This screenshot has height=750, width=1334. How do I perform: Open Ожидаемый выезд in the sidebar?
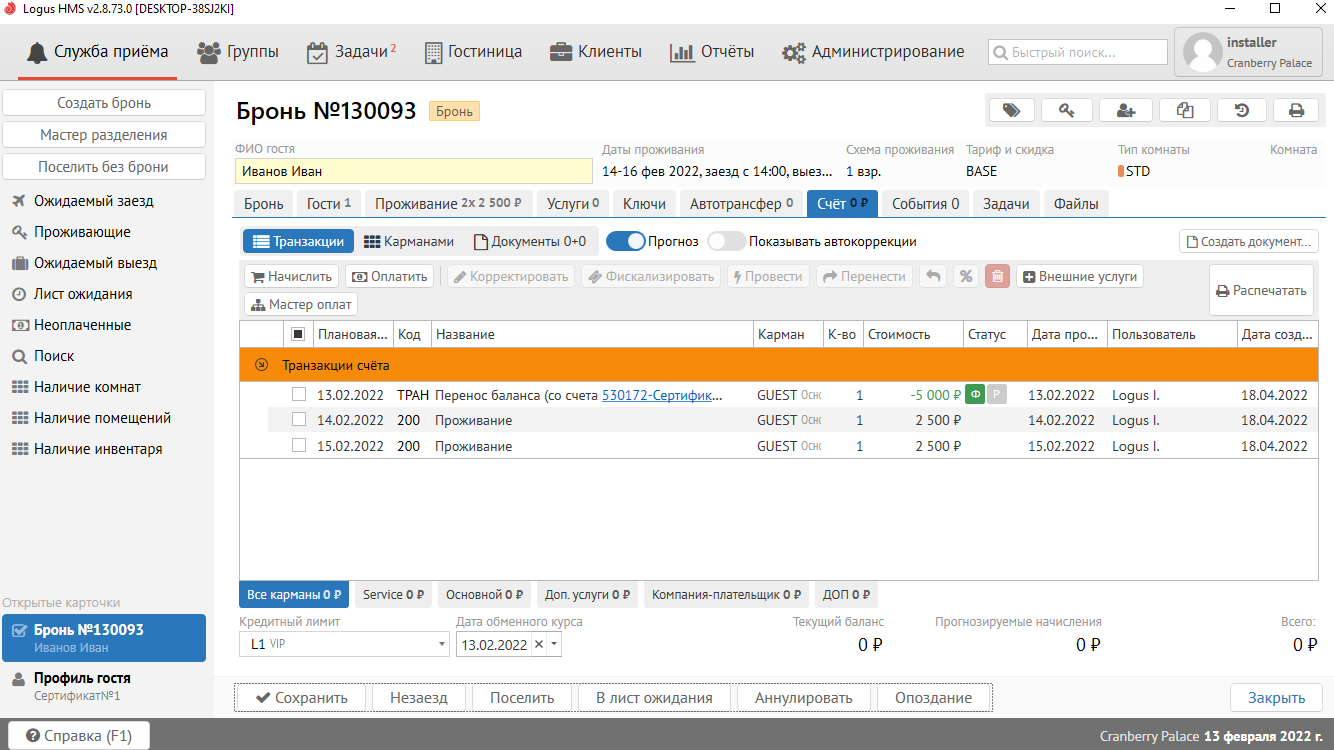point(95,263)
